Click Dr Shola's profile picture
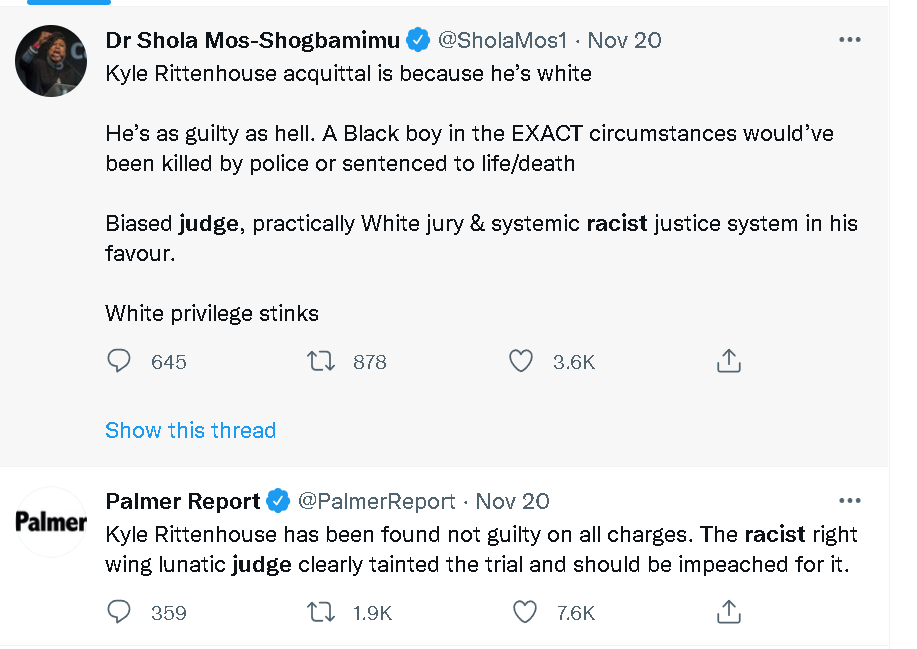 [51, 61]
